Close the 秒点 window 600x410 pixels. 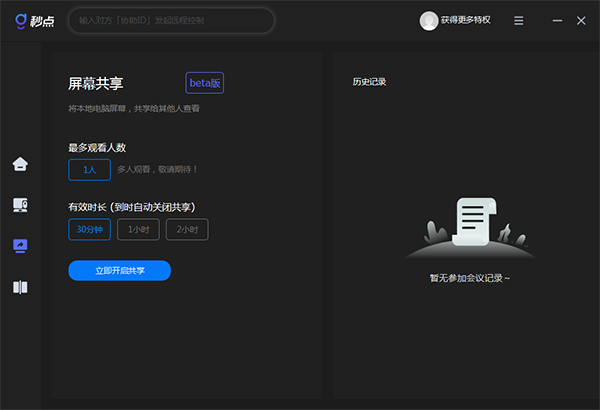pyautogui.click(x=581, y=21)
